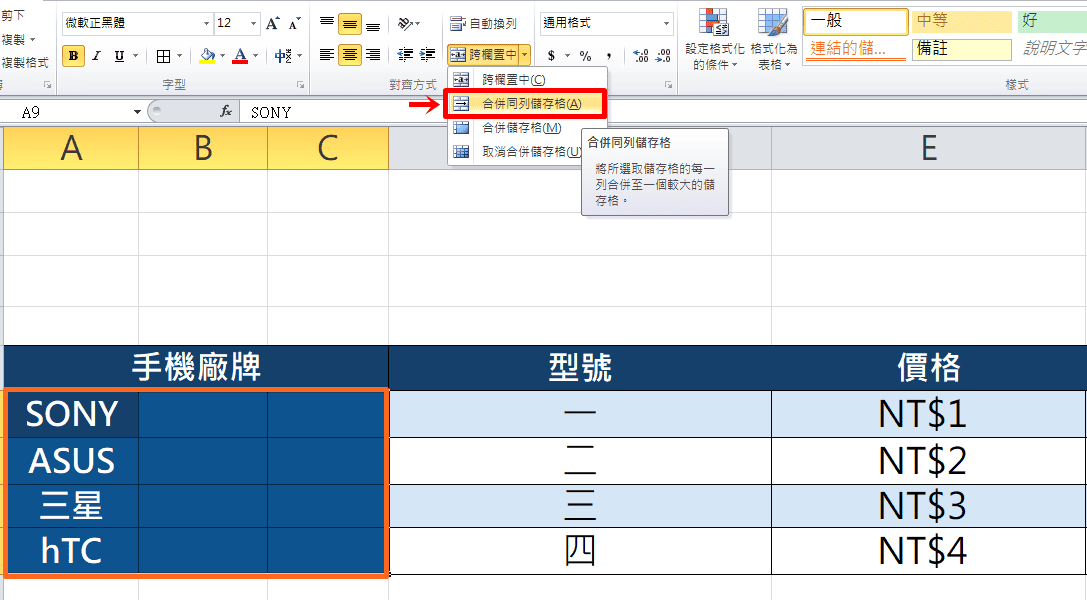Screen dimensions: 1087x600
Task: Click the decrease decimal icon
Action: click(663, 55)
